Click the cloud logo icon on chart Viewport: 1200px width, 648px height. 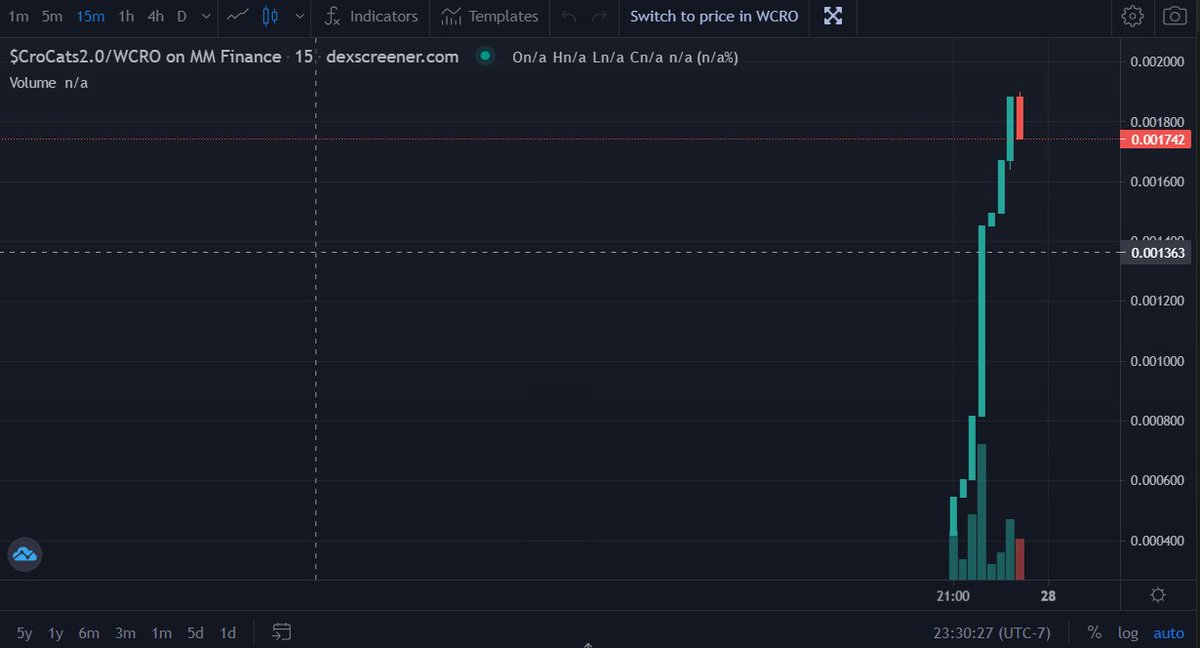(25, 553)
